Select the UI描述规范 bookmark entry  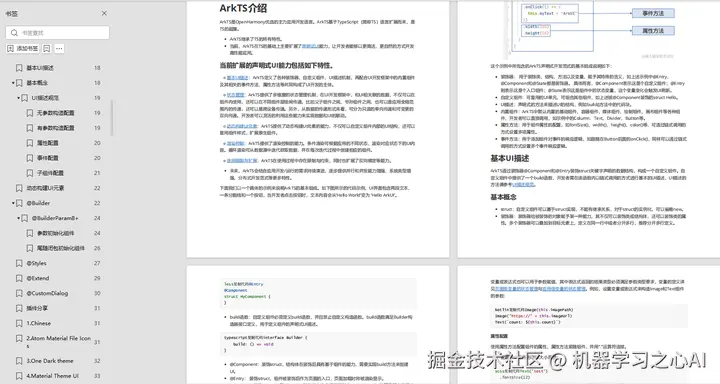point(45,98)
